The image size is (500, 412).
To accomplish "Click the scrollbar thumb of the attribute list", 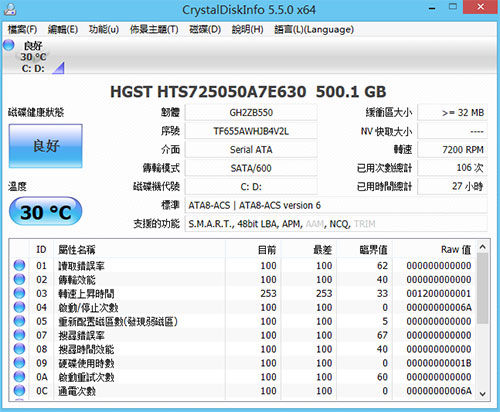I will [482, 288].
